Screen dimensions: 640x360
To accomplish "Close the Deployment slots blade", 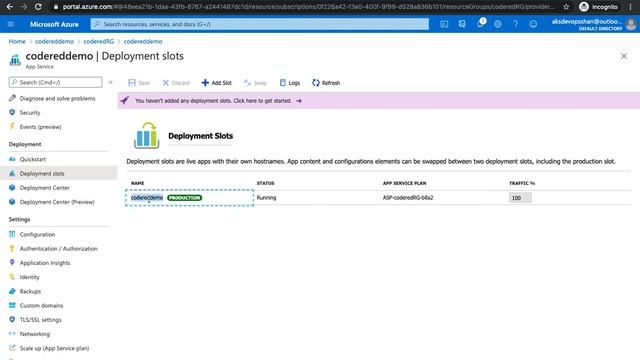I will coord(624,56).
